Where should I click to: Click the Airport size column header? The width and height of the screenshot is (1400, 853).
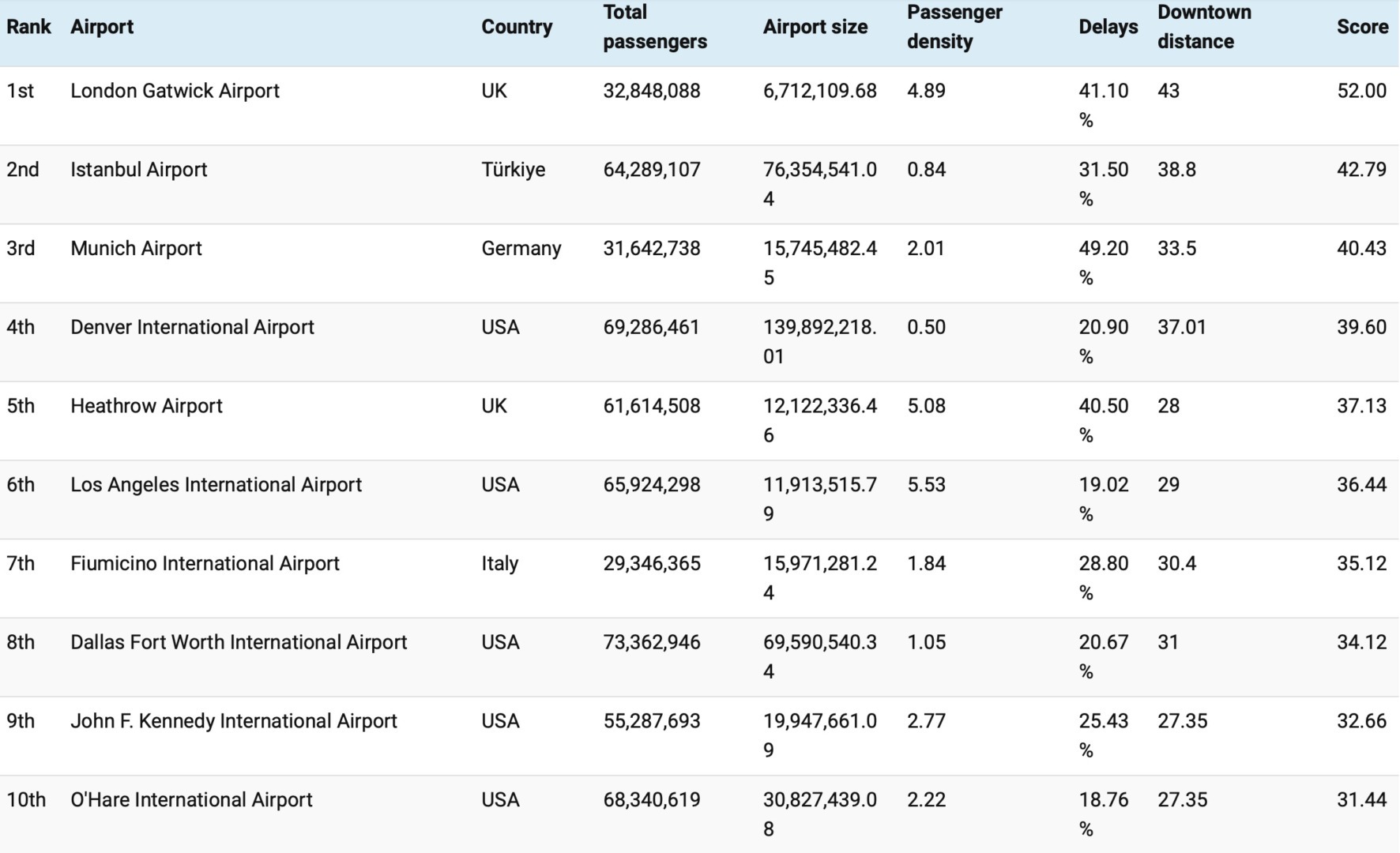[x=815, y=27]
